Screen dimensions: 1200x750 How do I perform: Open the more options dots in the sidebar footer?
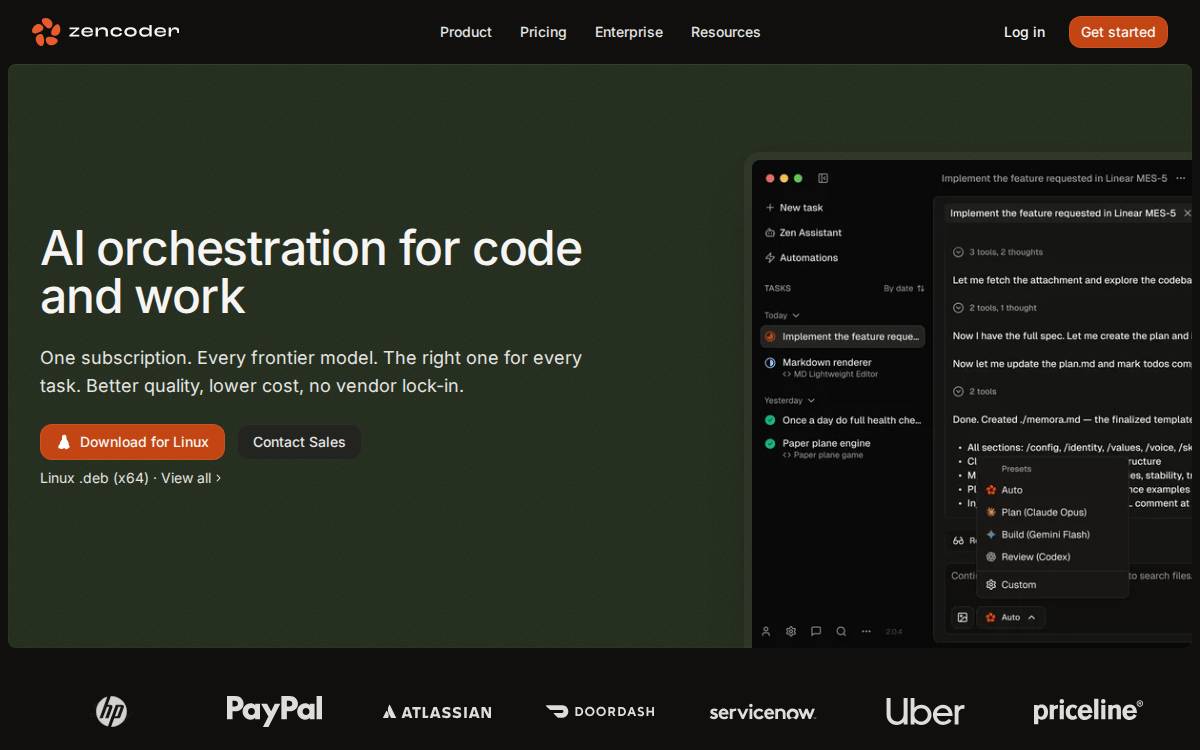click(x=866, y=631)
